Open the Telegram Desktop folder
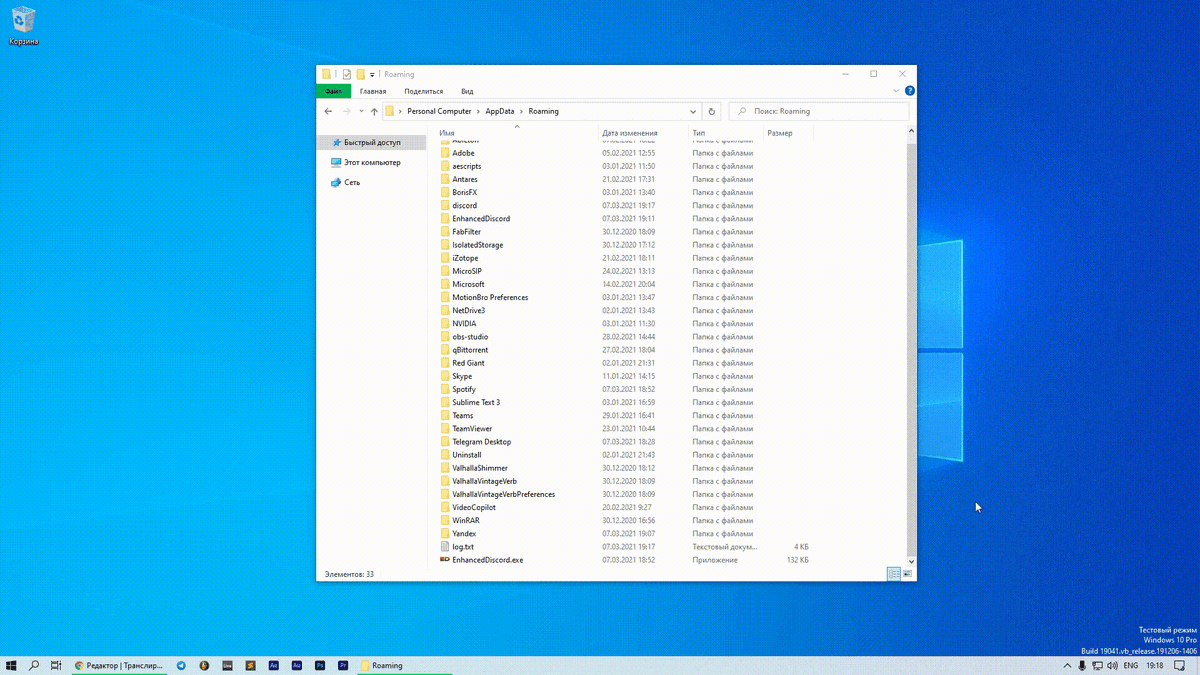The width and height of the screenshot is (1200, 675). tap(482, 441)
